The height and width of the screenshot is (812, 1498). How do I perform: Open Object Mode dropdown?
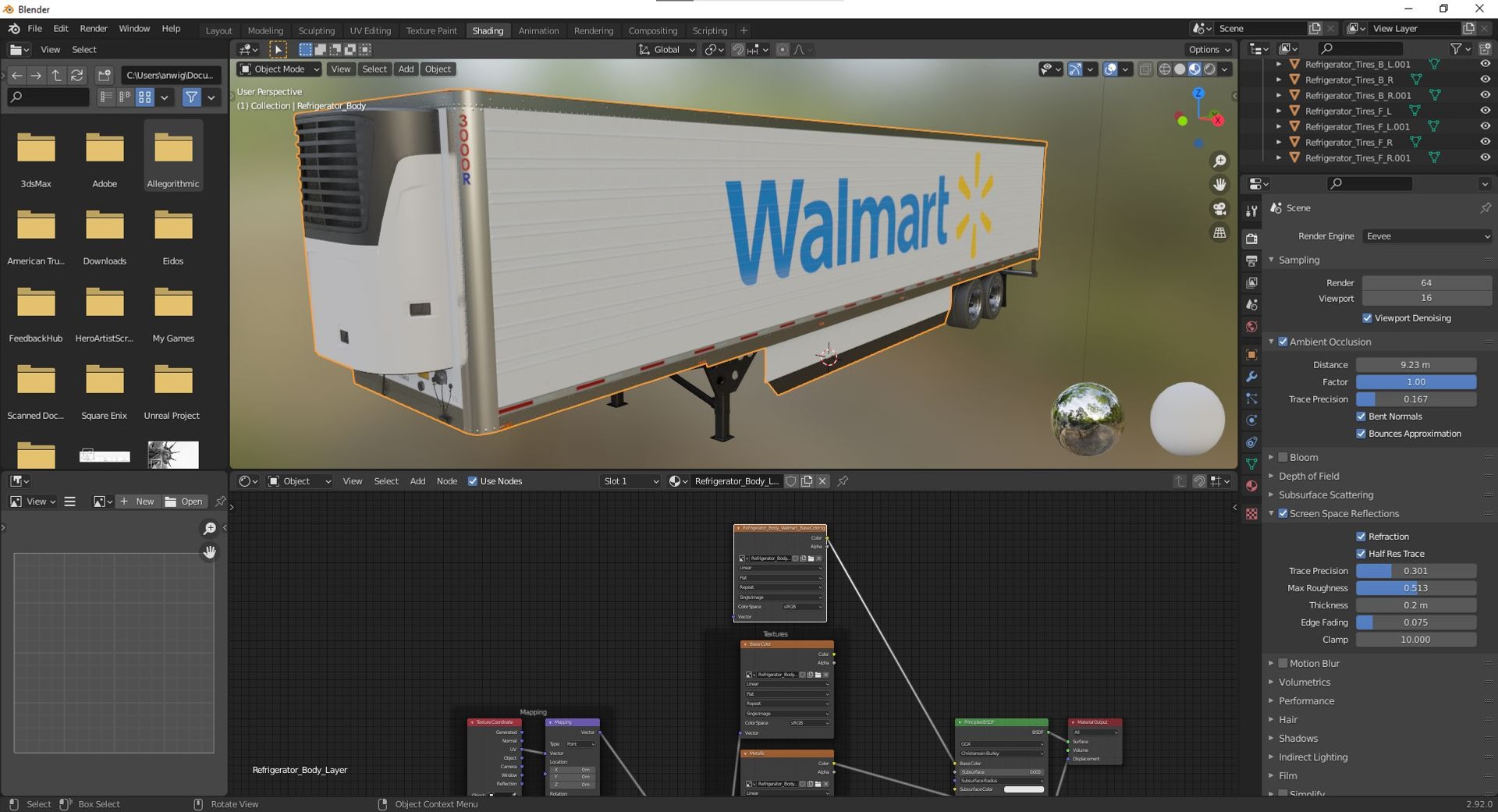coord(279,69)
